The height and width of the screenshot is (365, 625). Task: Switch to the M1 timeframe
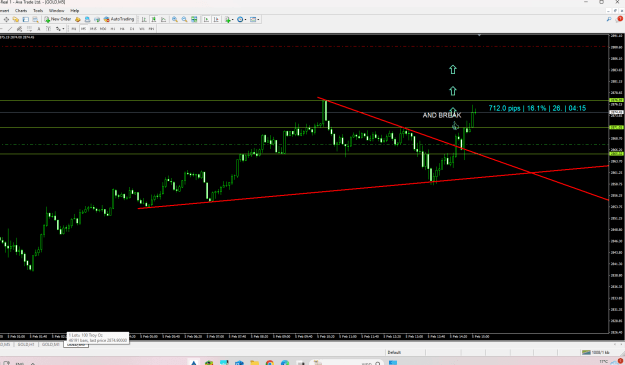pos(74,29)
